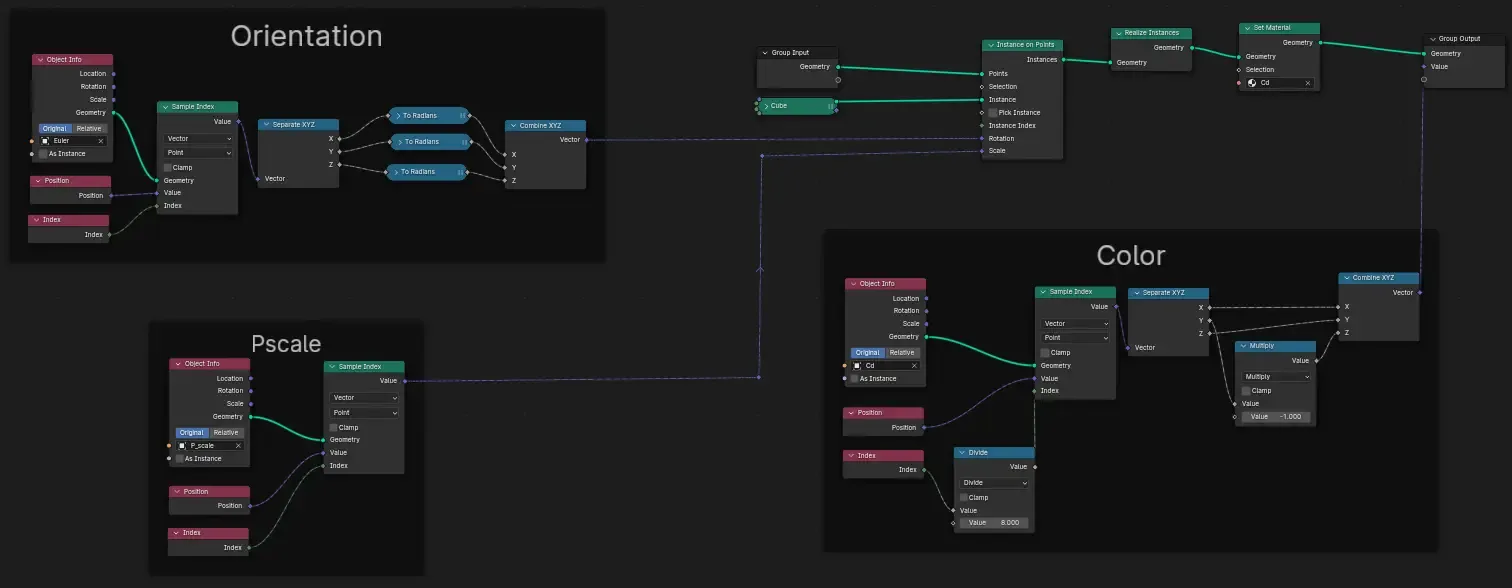Open the Multiply operation dropdown
This screenshot has width=1512, height=588.
[1275, 377]
